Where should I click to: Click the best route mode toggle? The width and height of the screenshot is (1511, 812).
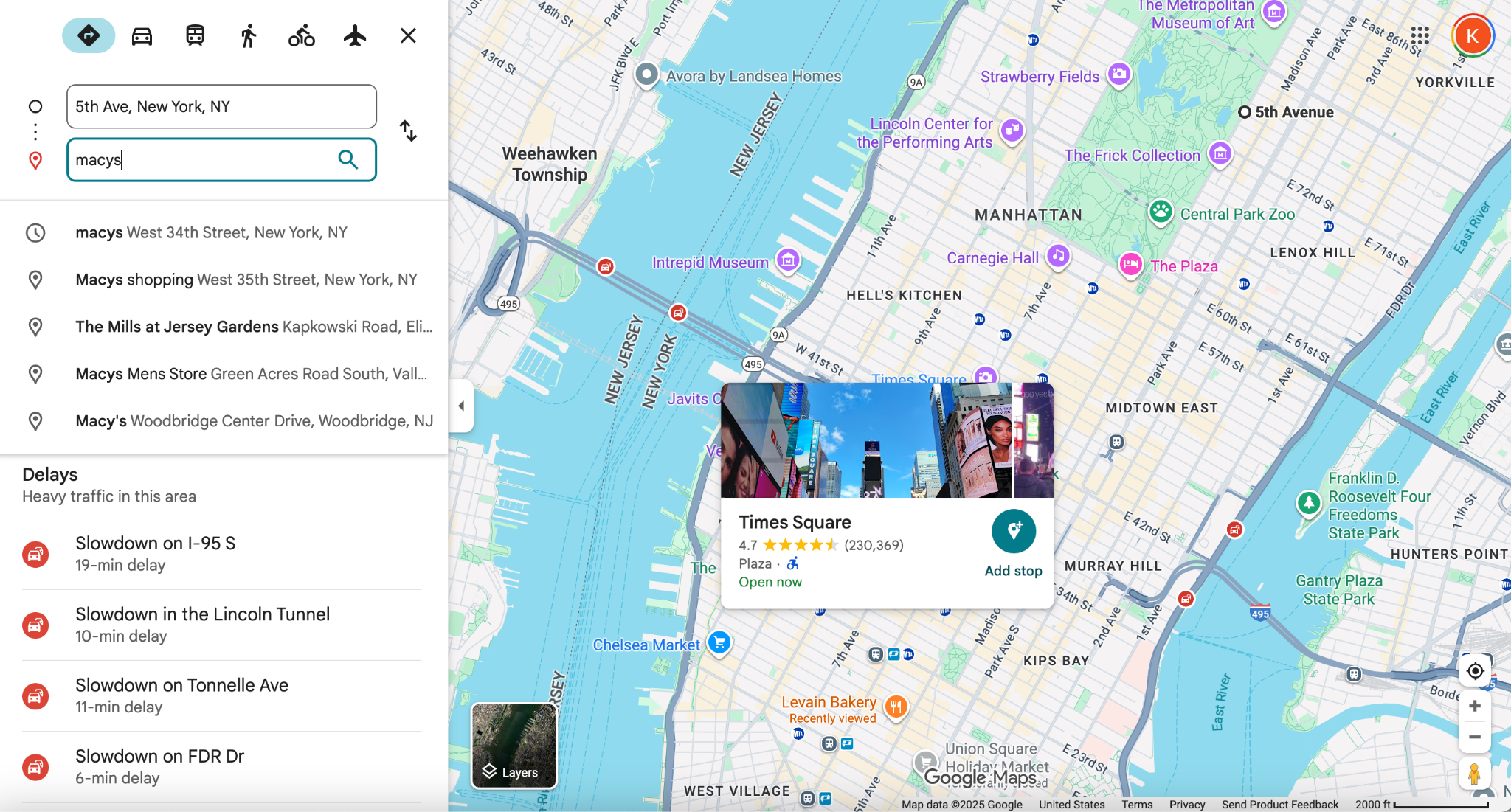pyautogui.click(x=89, y=35)
